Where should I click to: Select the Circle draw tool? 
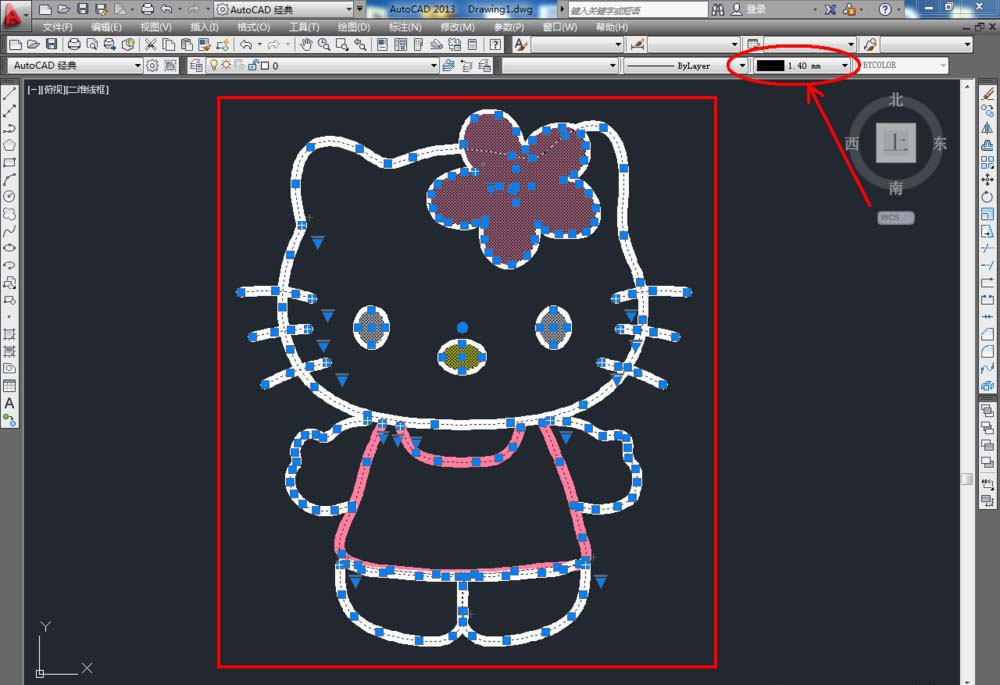coord(10,197)
